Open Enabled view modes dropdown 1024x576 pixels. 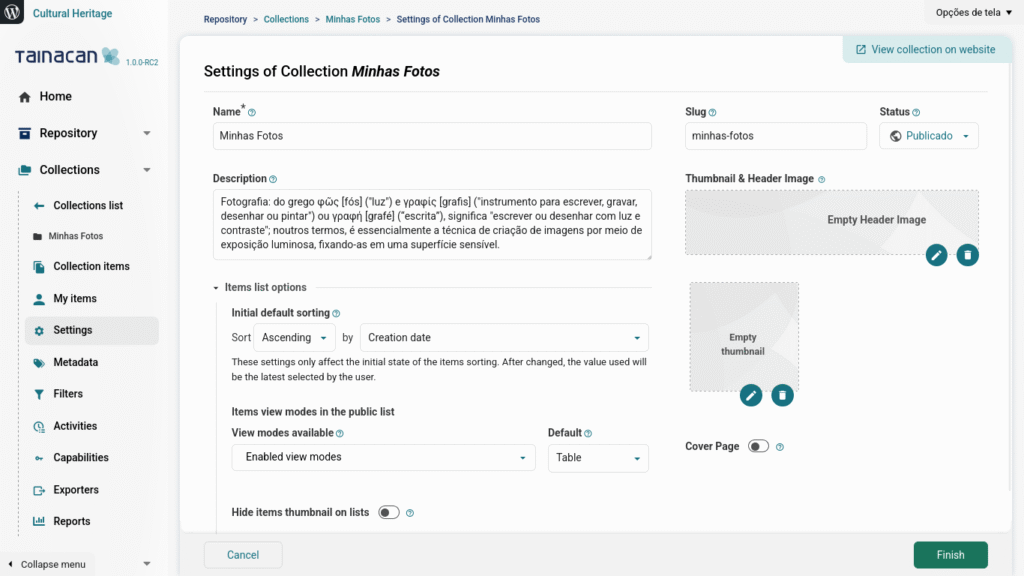click(x=383, y=457)
